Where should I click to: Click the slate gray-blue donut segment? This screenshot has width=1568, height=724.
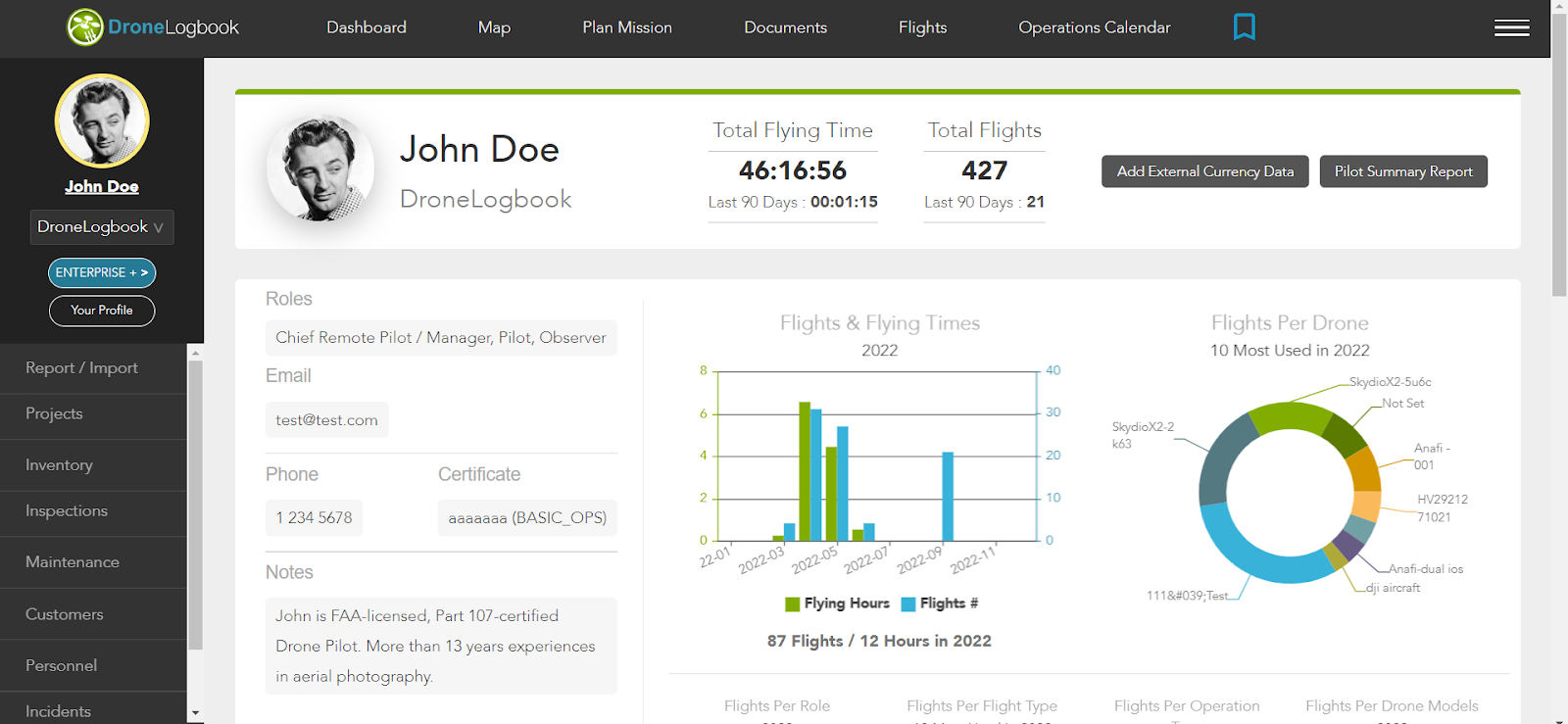tap(1223, 460)
